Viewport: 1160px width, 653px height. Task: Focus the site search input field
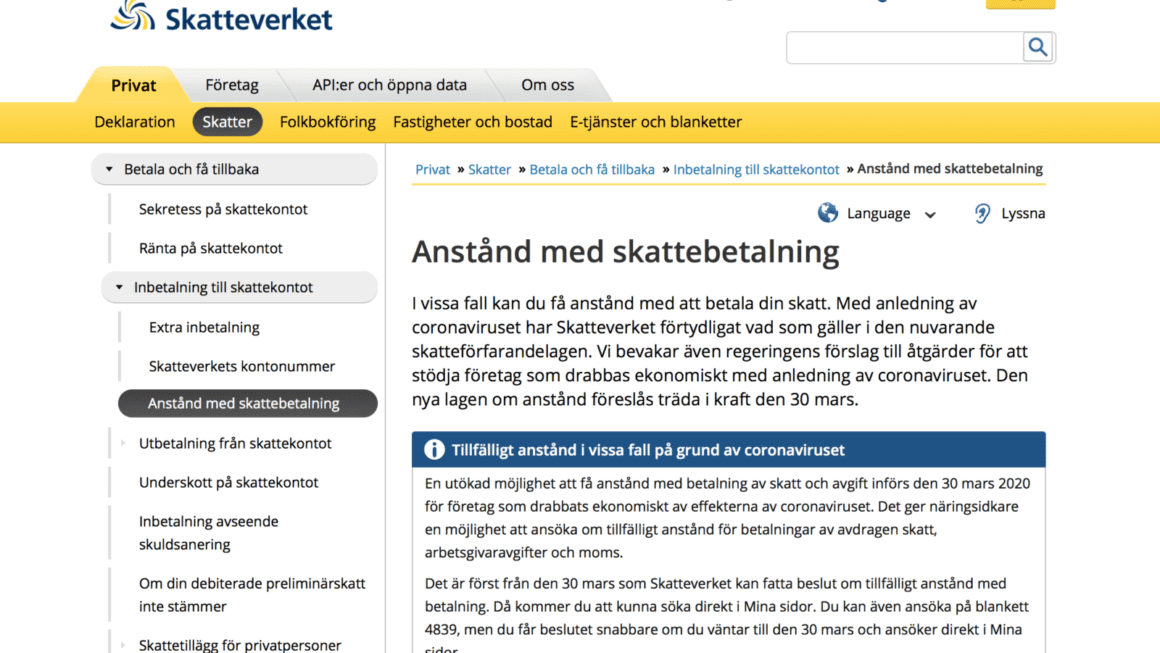905,47
